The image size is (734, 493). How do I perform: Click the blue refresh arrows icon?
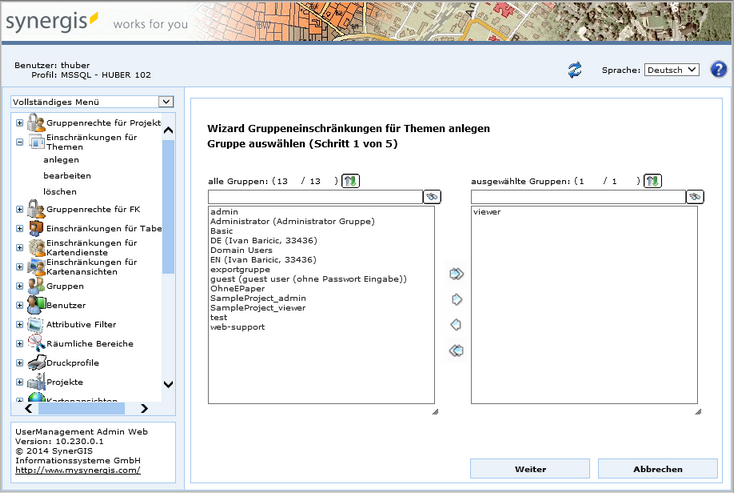(x=575, y=70)
